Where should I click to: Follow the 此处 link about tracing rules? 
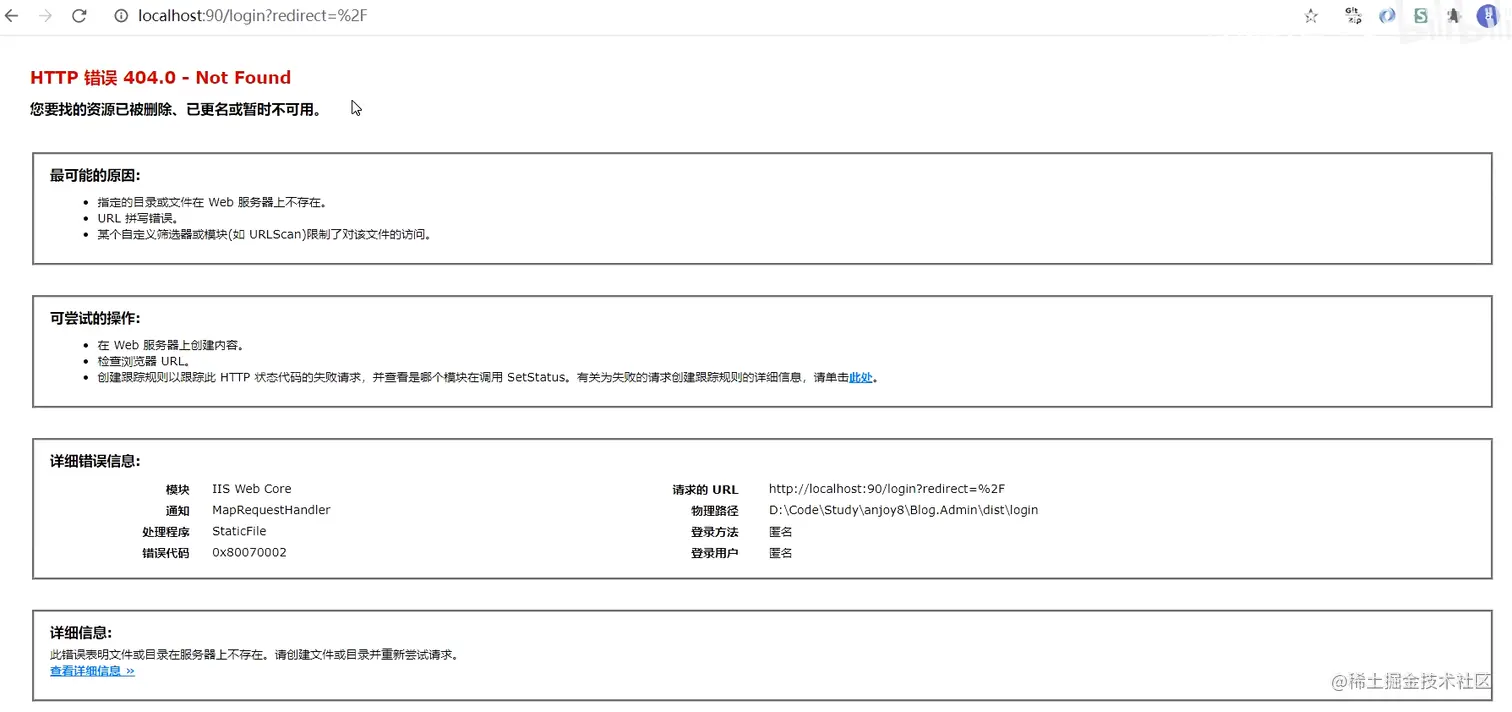(860, 378)
